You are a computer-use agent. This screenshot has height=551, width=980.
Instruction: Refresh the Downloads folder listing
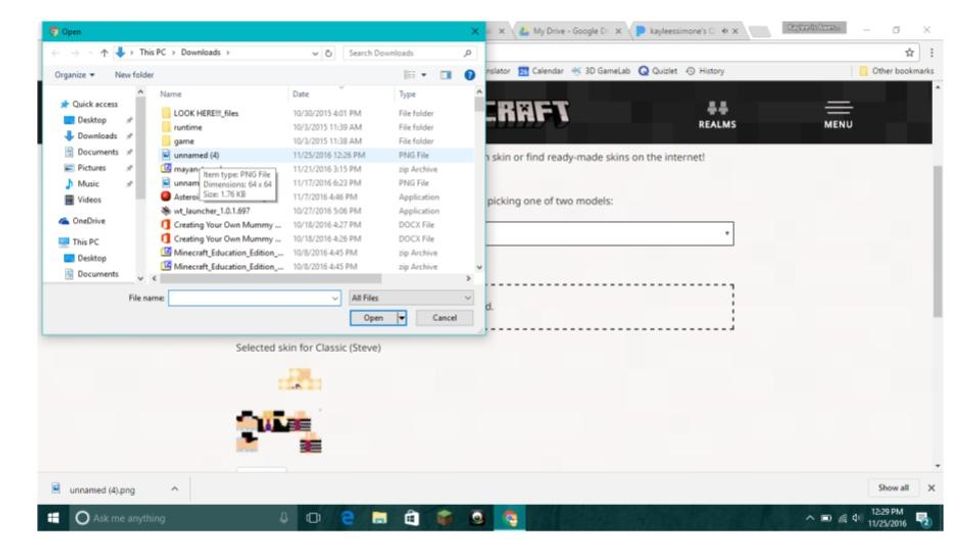[329, 53]
